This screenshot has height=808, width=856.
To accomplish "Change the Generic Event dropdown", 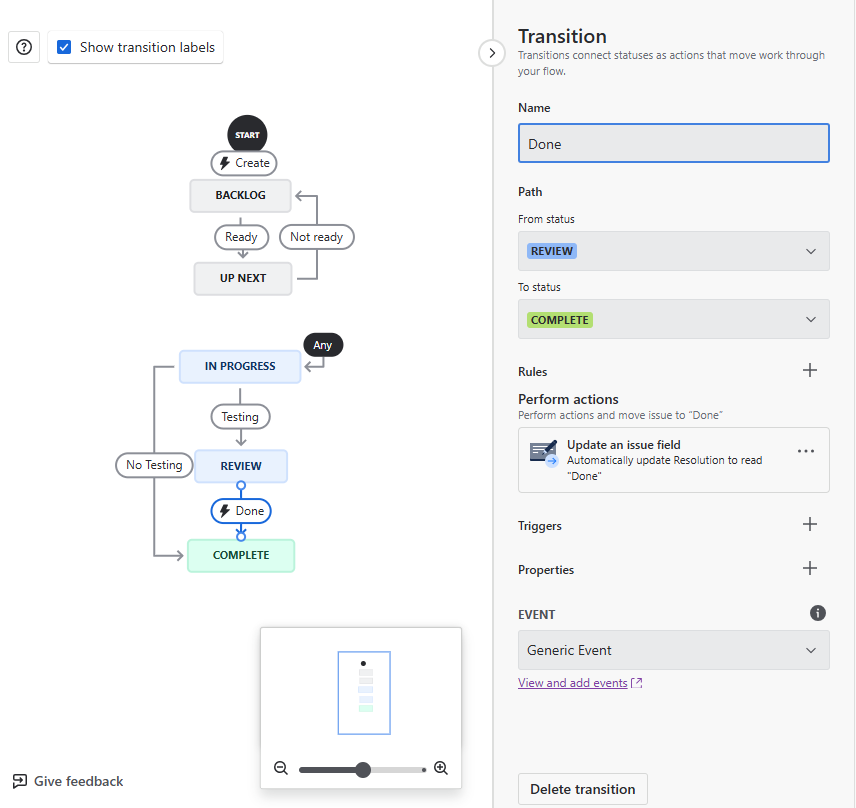I will pos(673,650).
